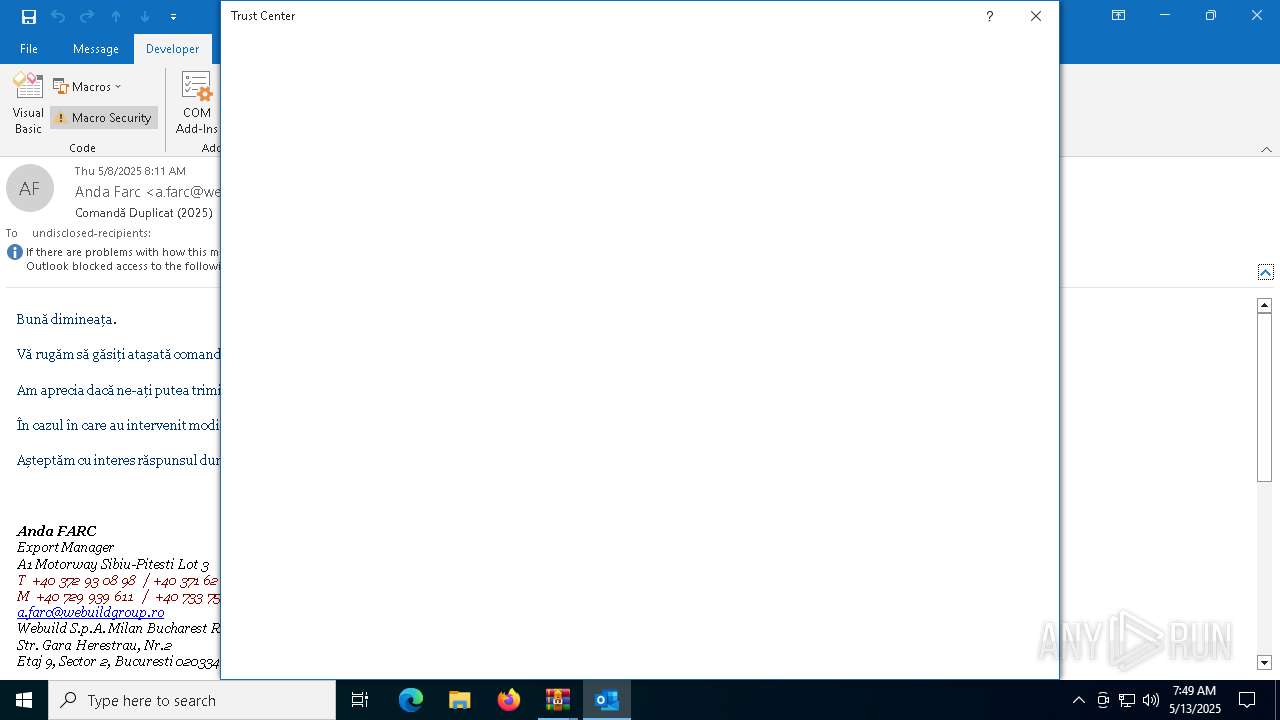The width and height of the screenshot is (1280, 720).
Task: Click the message body scrollbar down arrow
Action: pyautogui.click(x=1264, y=662)
